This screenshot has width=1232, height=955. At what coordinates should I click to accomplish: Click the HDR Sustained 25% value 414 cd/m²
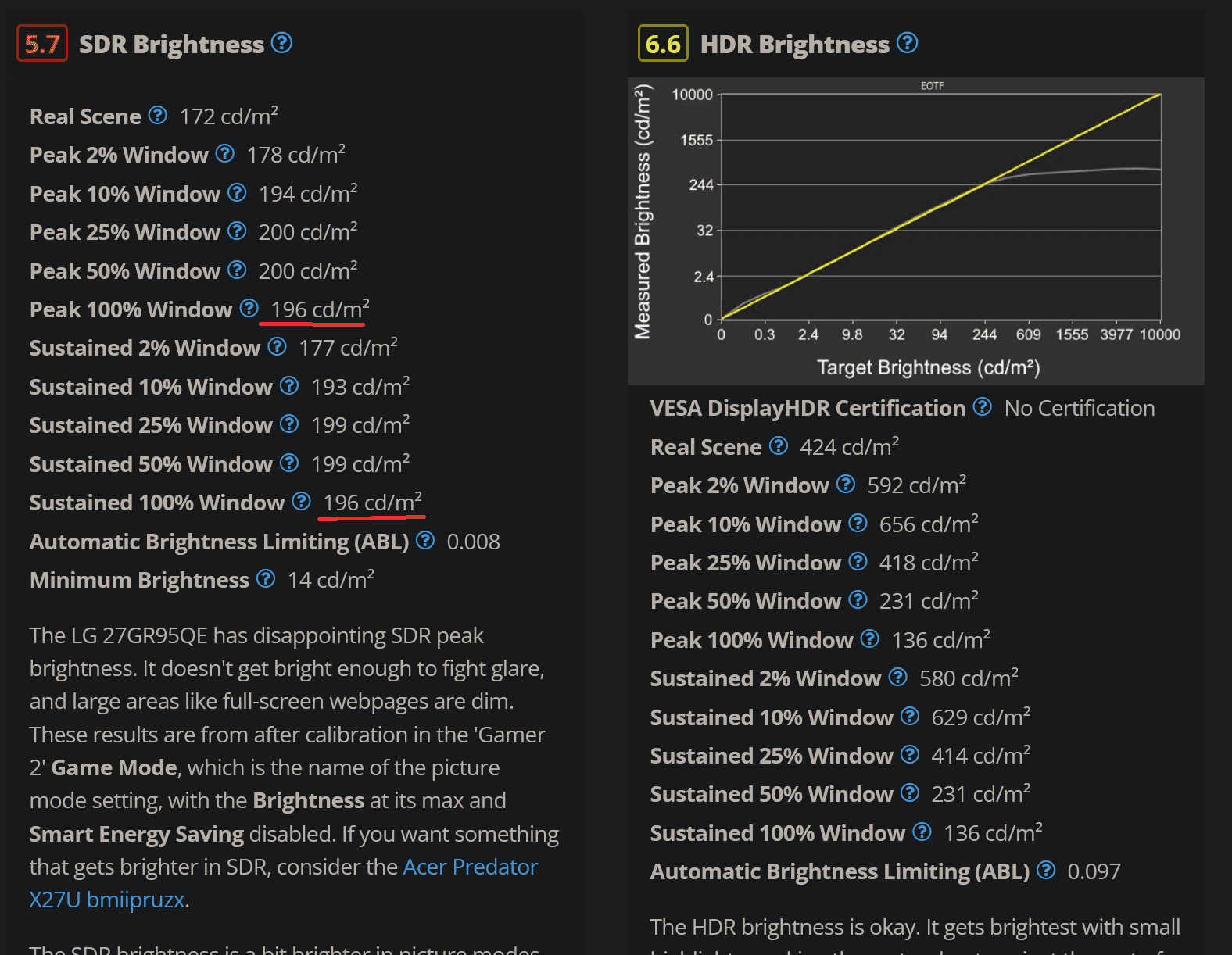[981, 755]
